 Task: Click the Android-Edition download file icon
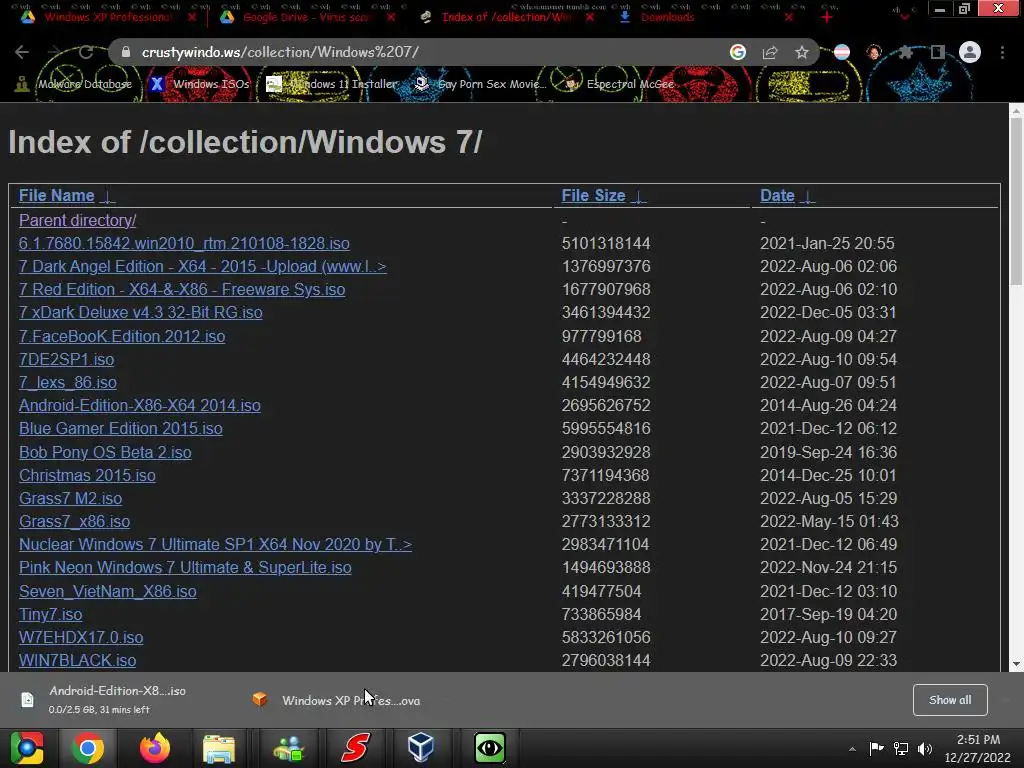[27, 700]
